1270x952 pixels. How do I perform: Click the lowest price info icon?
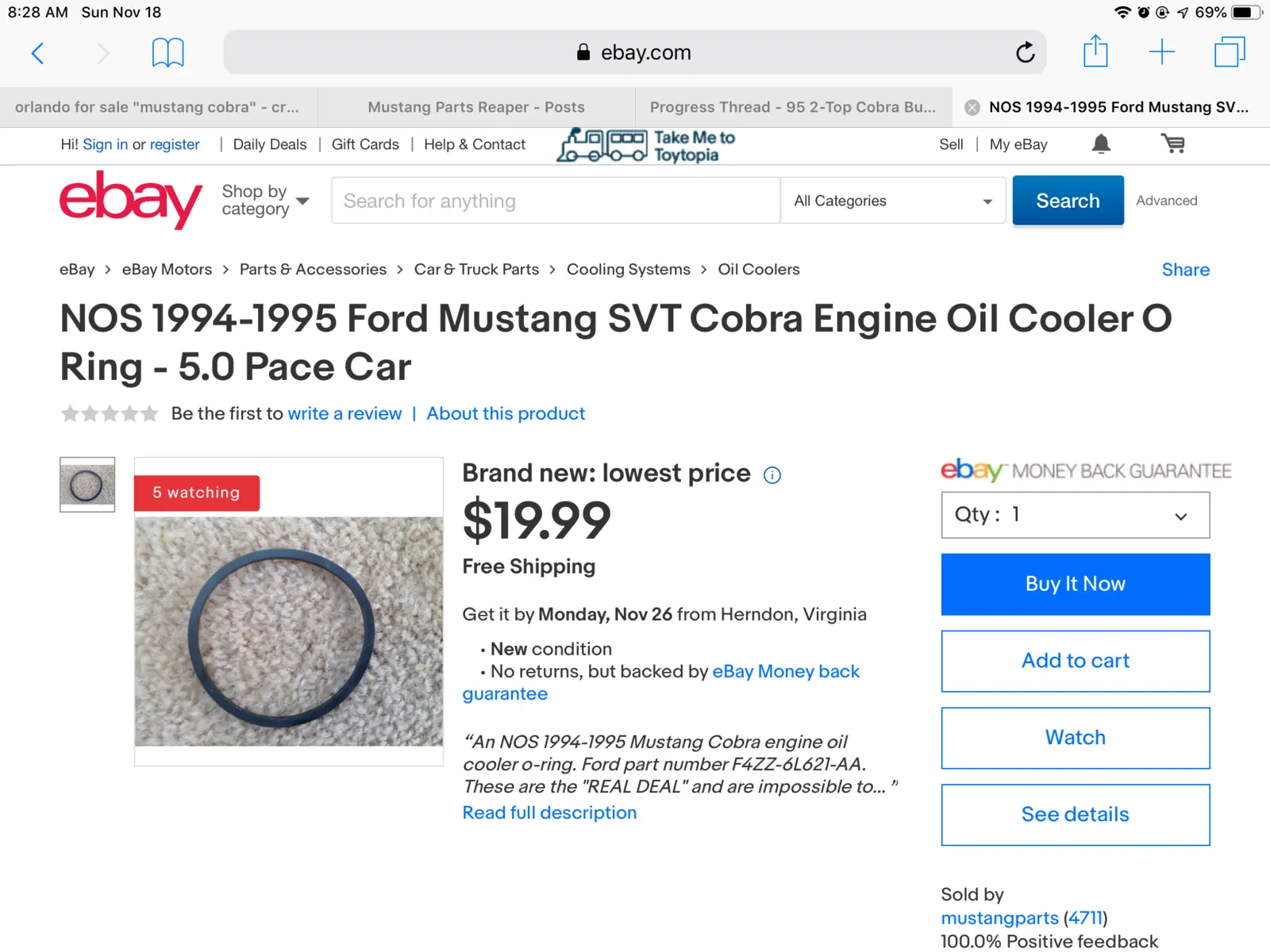[772, 475]
